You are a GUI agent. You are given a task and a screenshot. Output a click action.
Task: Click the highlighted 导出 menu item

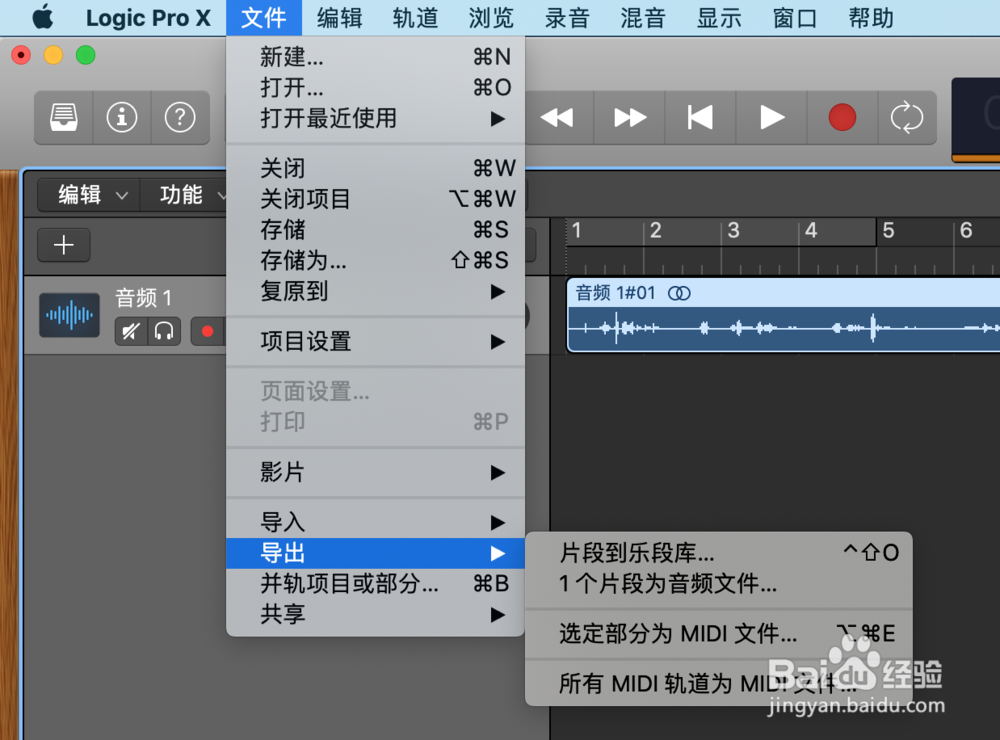376,553
